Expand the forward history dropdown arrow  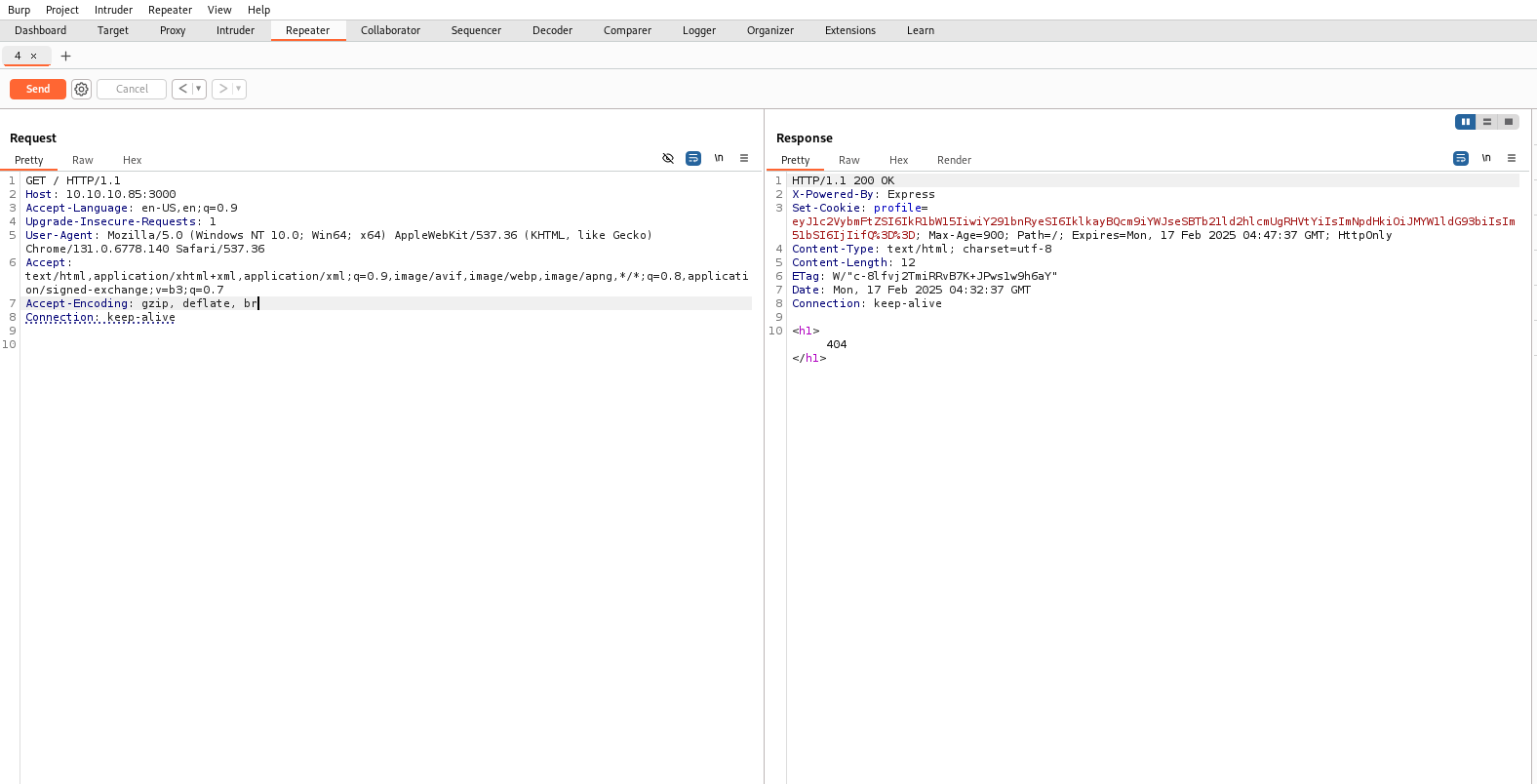tap(239, 89)
